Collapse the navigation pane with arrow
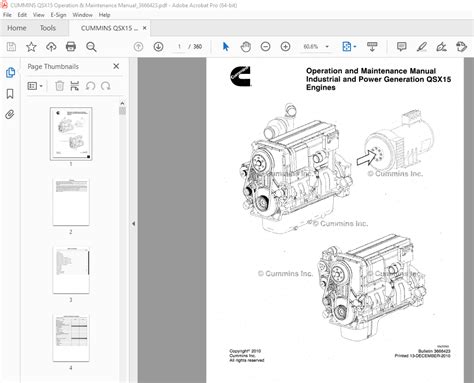Image resolution: width=474 pixels, height=383 pixels. 133,224
